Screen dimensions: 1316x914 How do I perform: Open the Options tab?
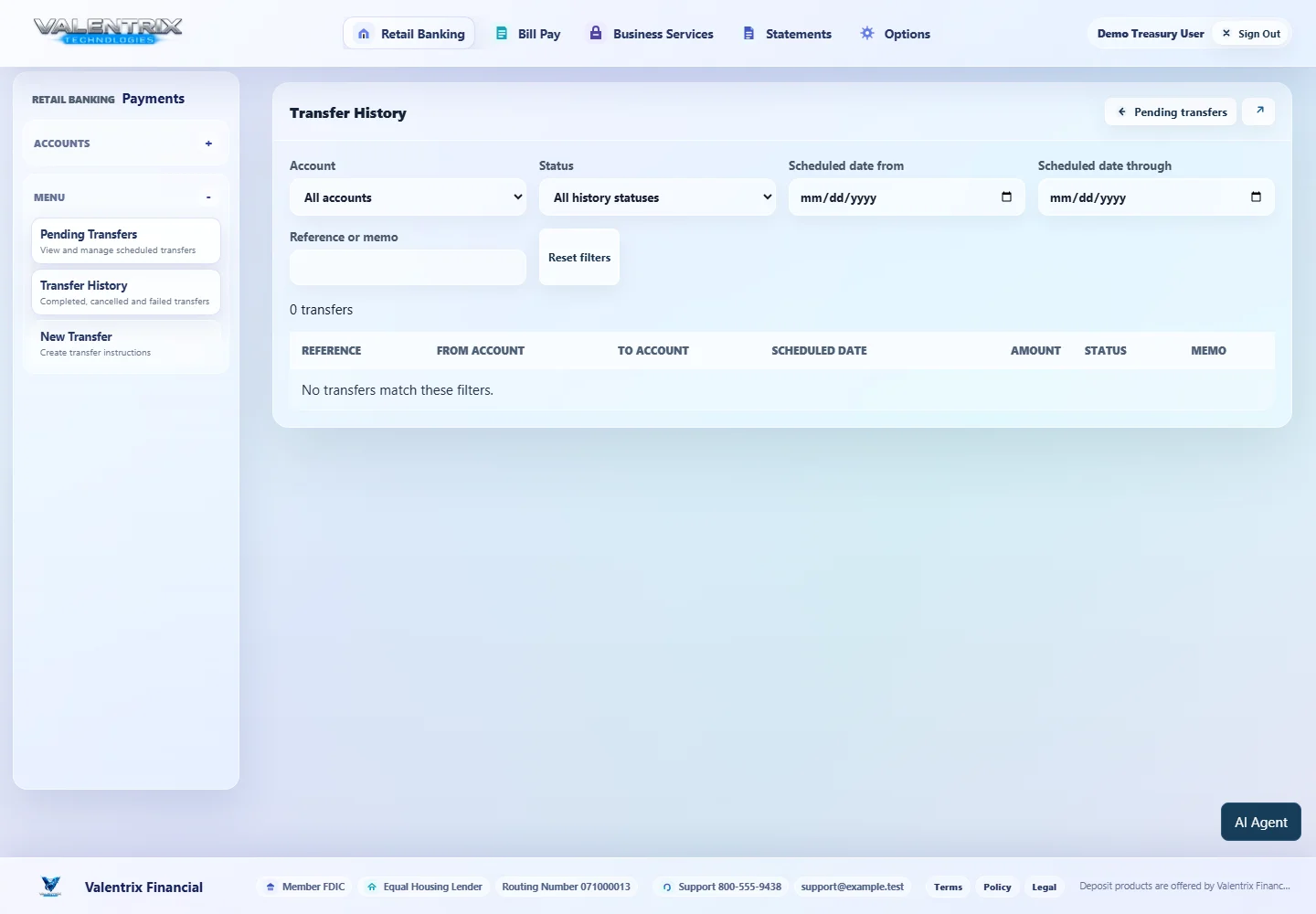(x=895, y=34)
